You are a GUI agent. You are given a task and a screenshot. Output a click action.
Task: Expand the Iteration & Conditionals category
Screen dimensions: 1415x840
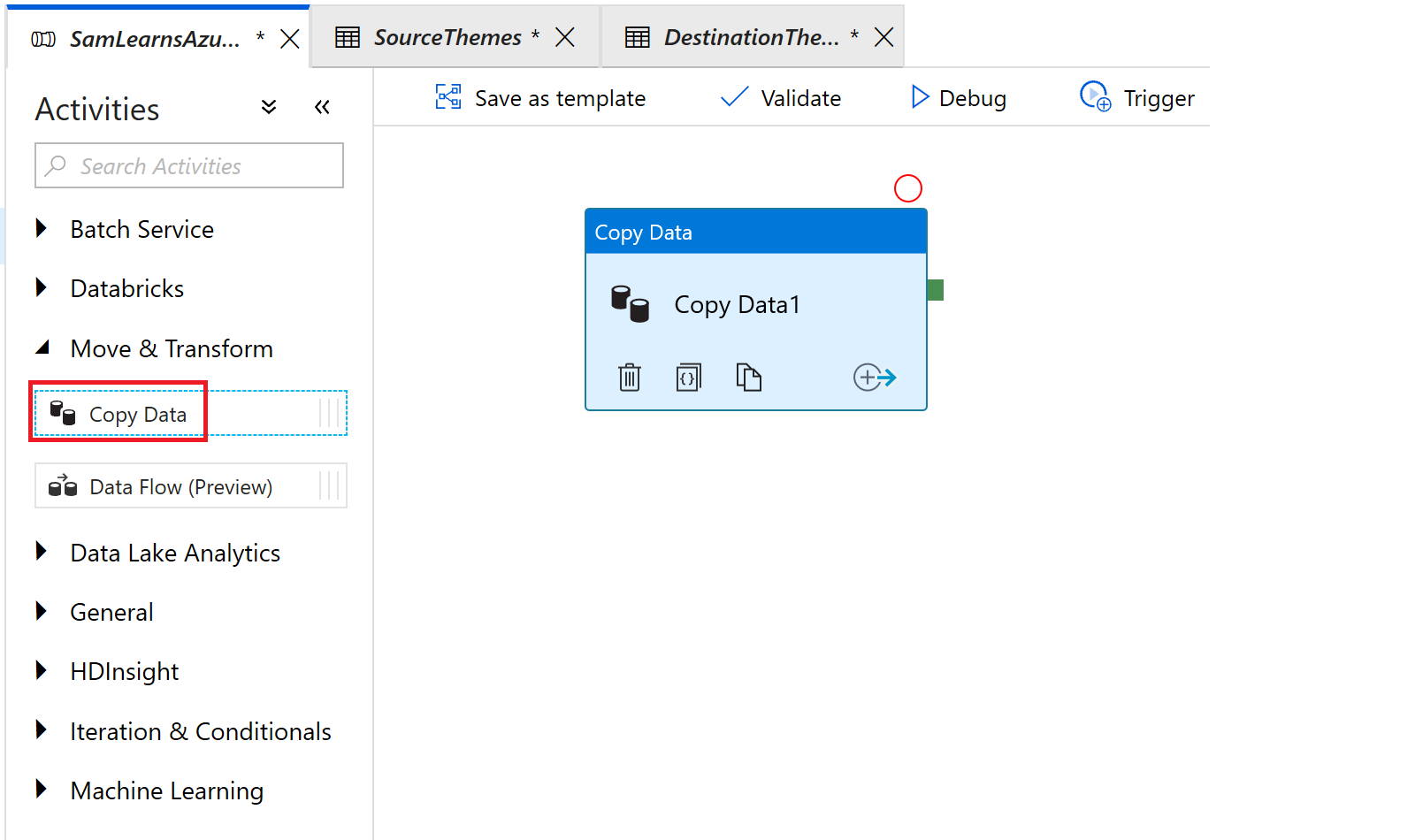[x=200, y=732]
